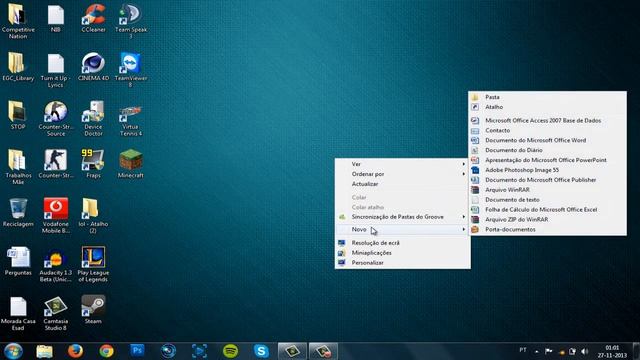Launch Steam from desktop
The height and width of the screenshot is (360, 640).
click(93, 310)
